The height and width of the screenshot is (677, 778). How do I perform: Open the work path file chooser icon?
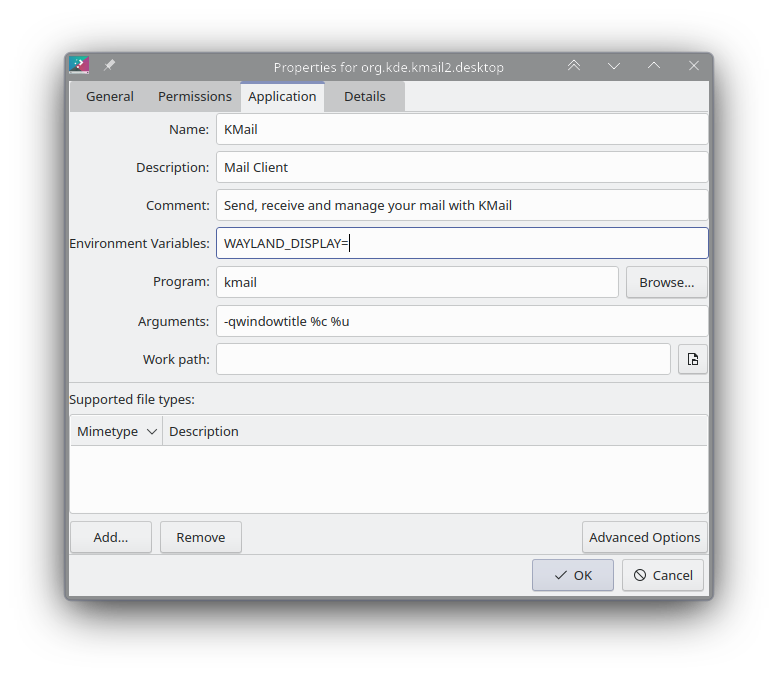[x=693, y=359]
